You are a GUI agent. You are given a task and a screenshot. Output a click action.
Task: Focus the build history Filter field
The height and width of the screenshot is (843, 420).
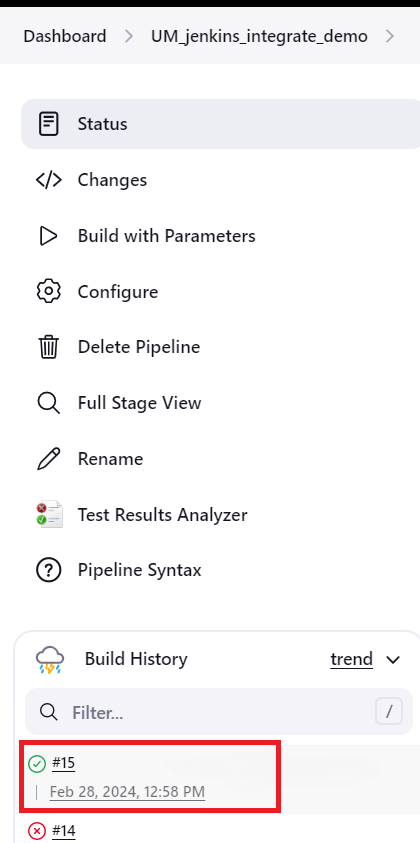215,712
